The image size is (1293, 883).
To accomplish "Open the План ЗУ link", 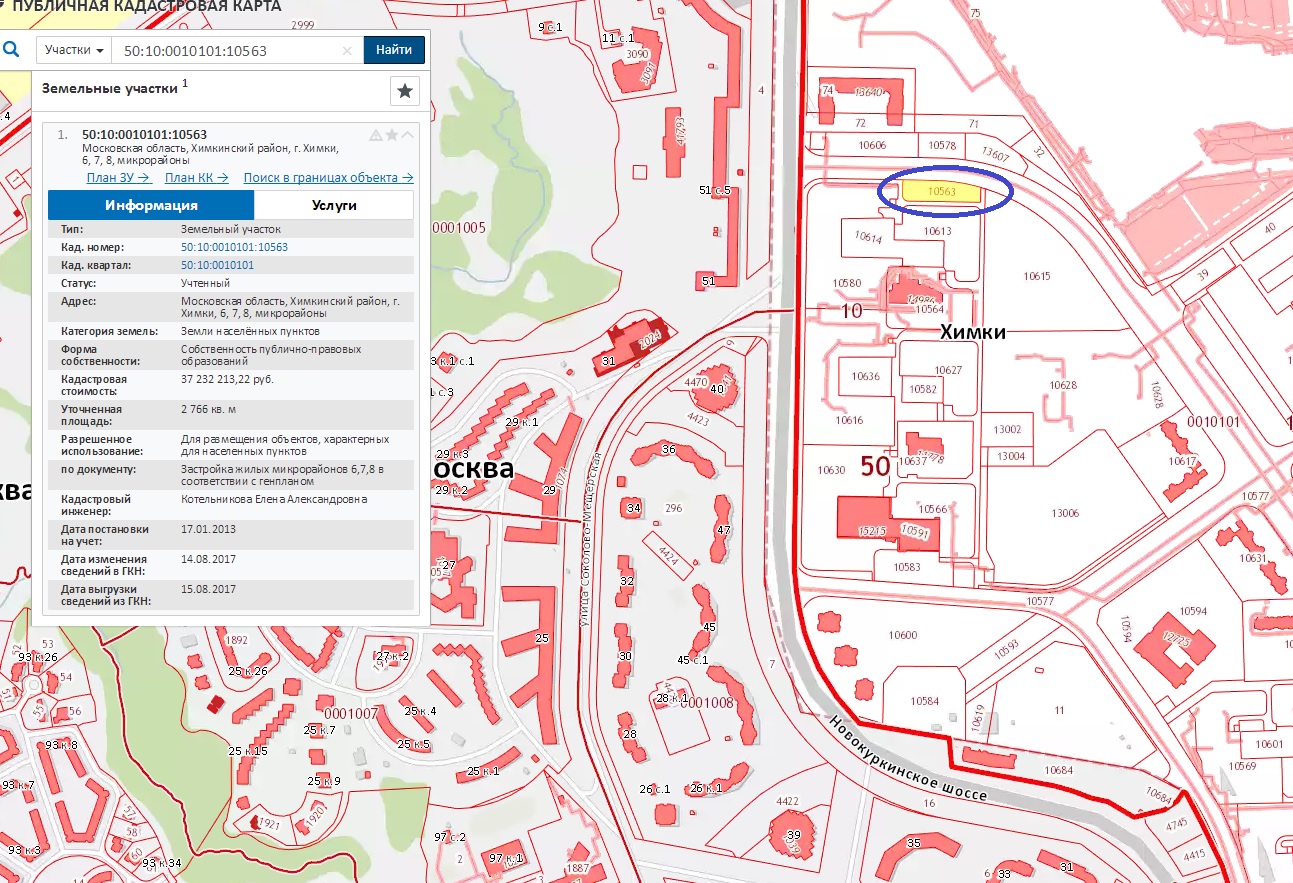I will (118, 178).
